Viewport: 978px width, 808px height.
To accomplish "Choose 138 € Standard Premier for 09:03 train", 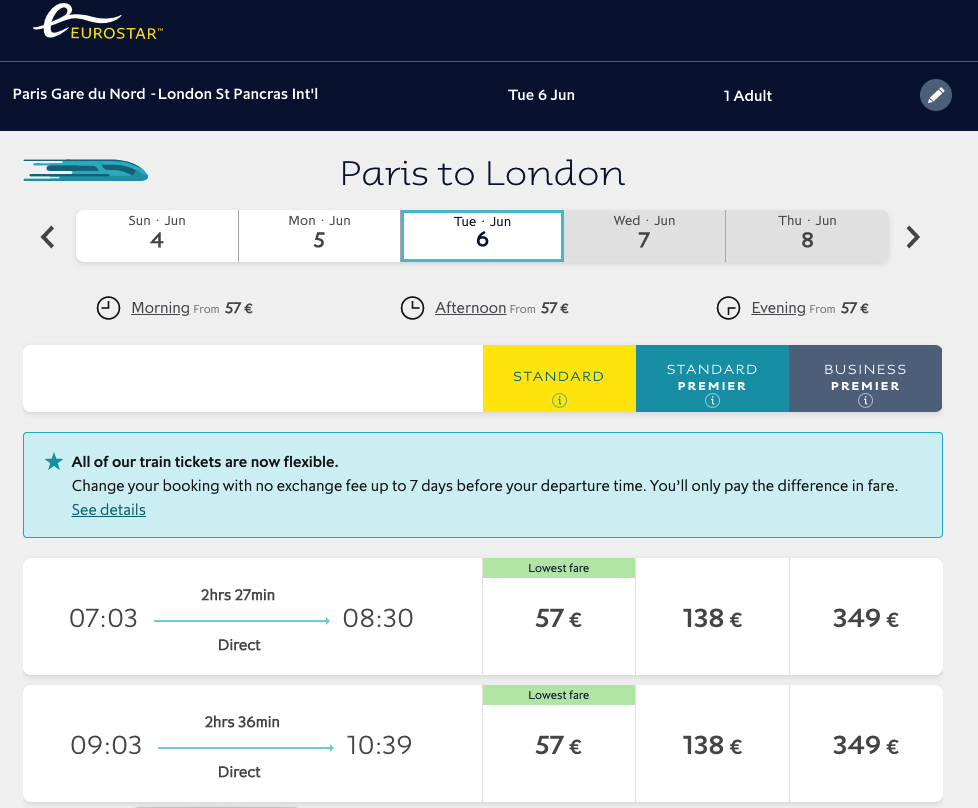I will (x=712, y=745).
